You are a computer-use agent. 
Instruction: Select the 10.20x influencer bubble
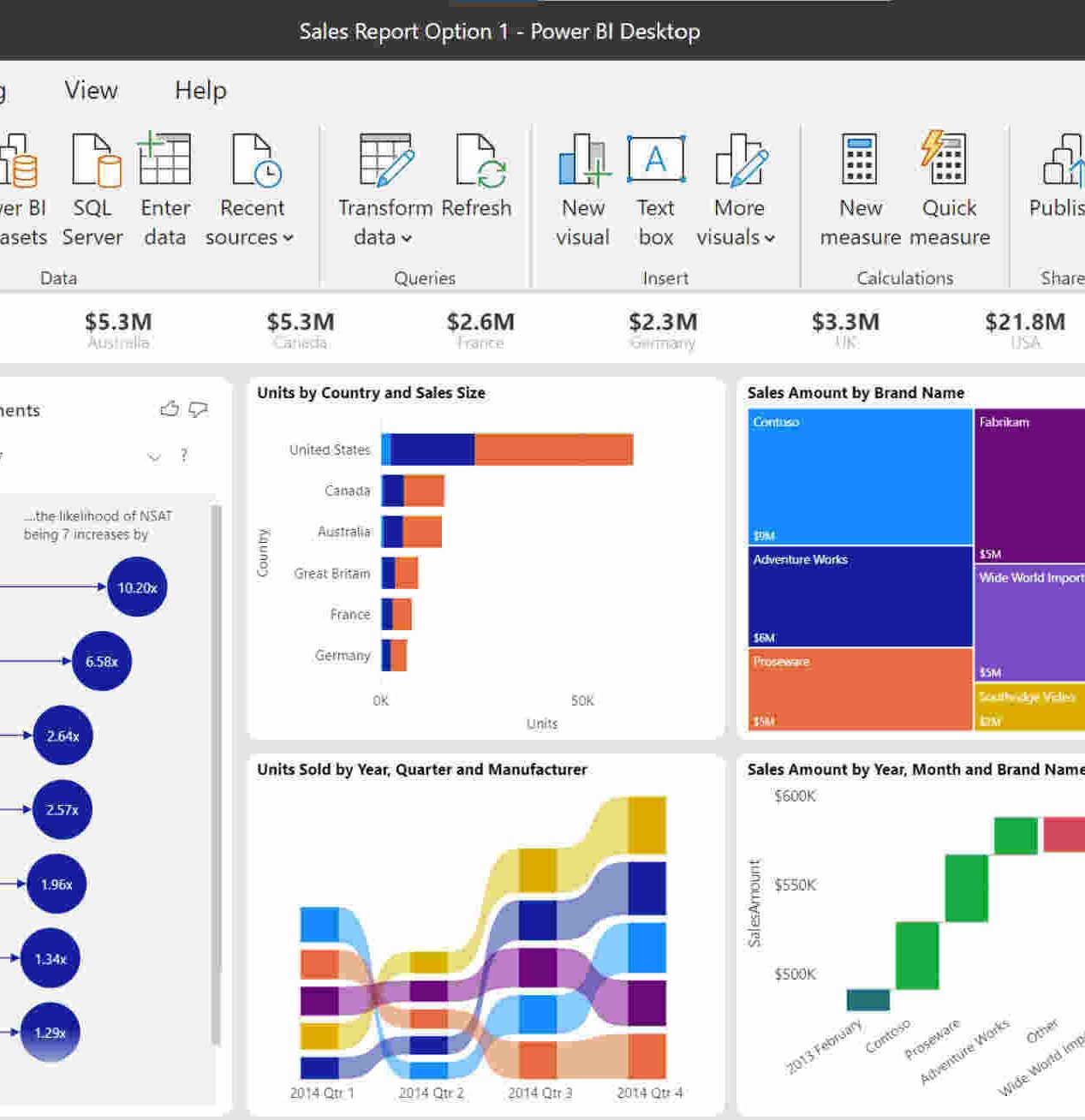[x=137, y=587]
